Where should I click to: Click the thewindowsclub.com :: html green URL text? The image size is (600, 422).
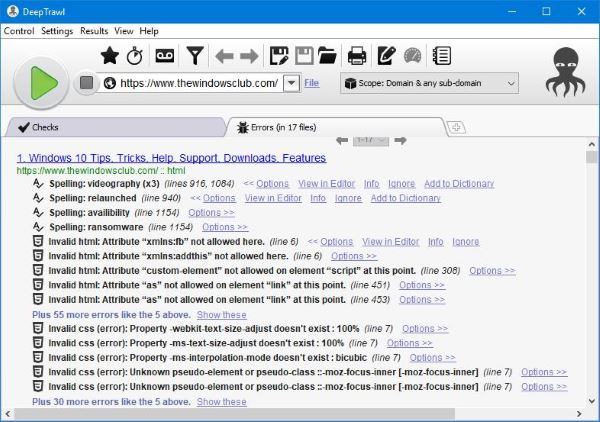[101, 171]
